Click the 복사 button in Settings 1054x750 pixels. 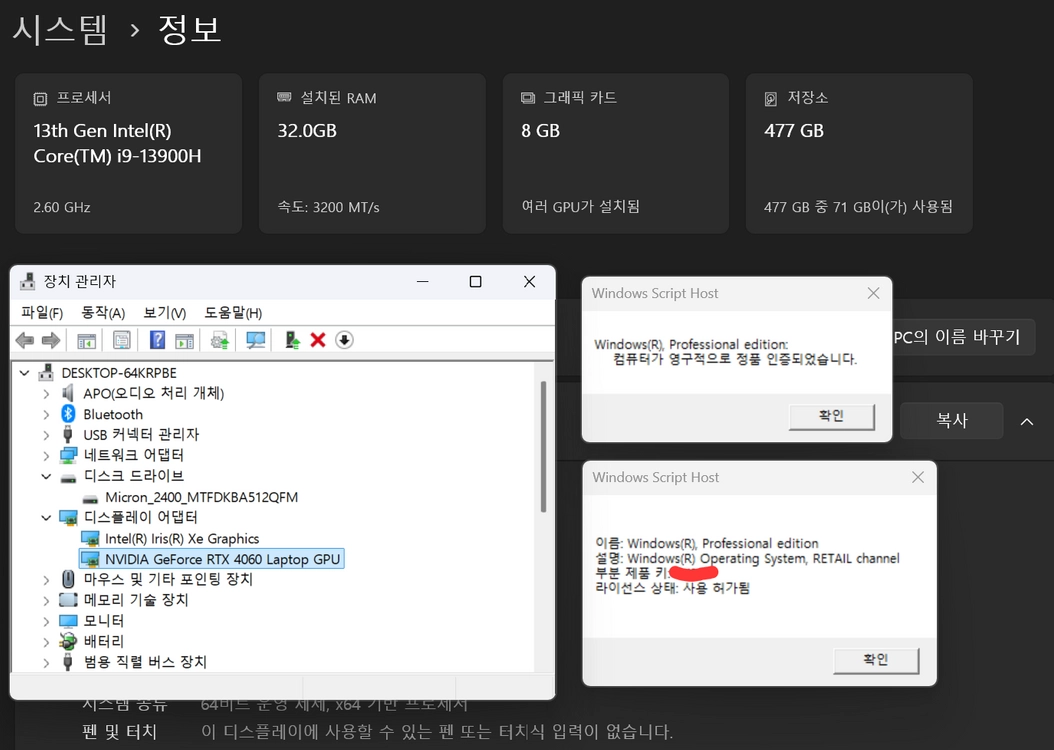tap(952, 421)
